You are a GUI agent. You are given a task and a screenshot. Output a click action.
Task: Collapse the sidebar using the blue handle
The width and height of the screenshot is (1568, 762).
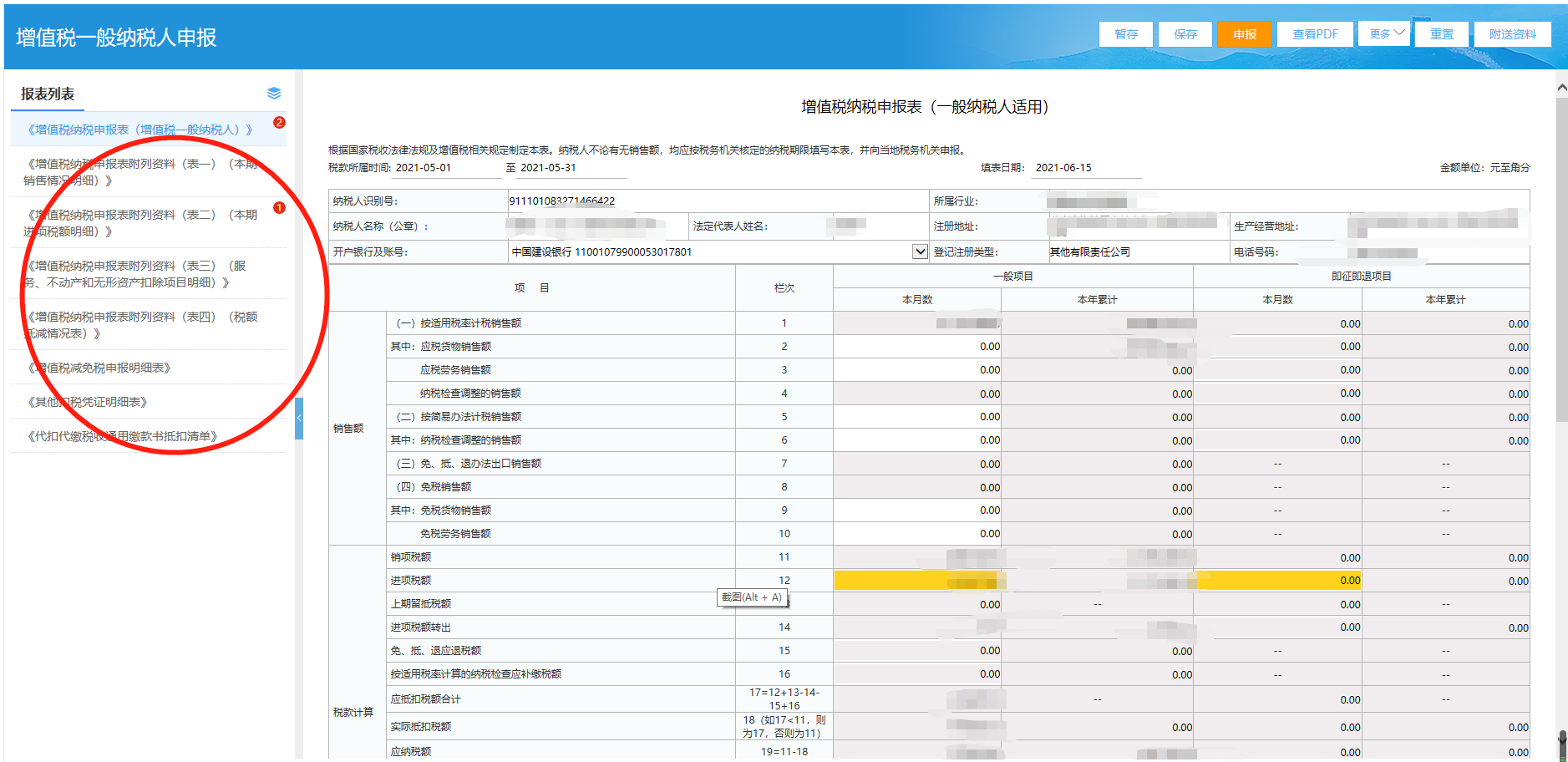[299, 418]
